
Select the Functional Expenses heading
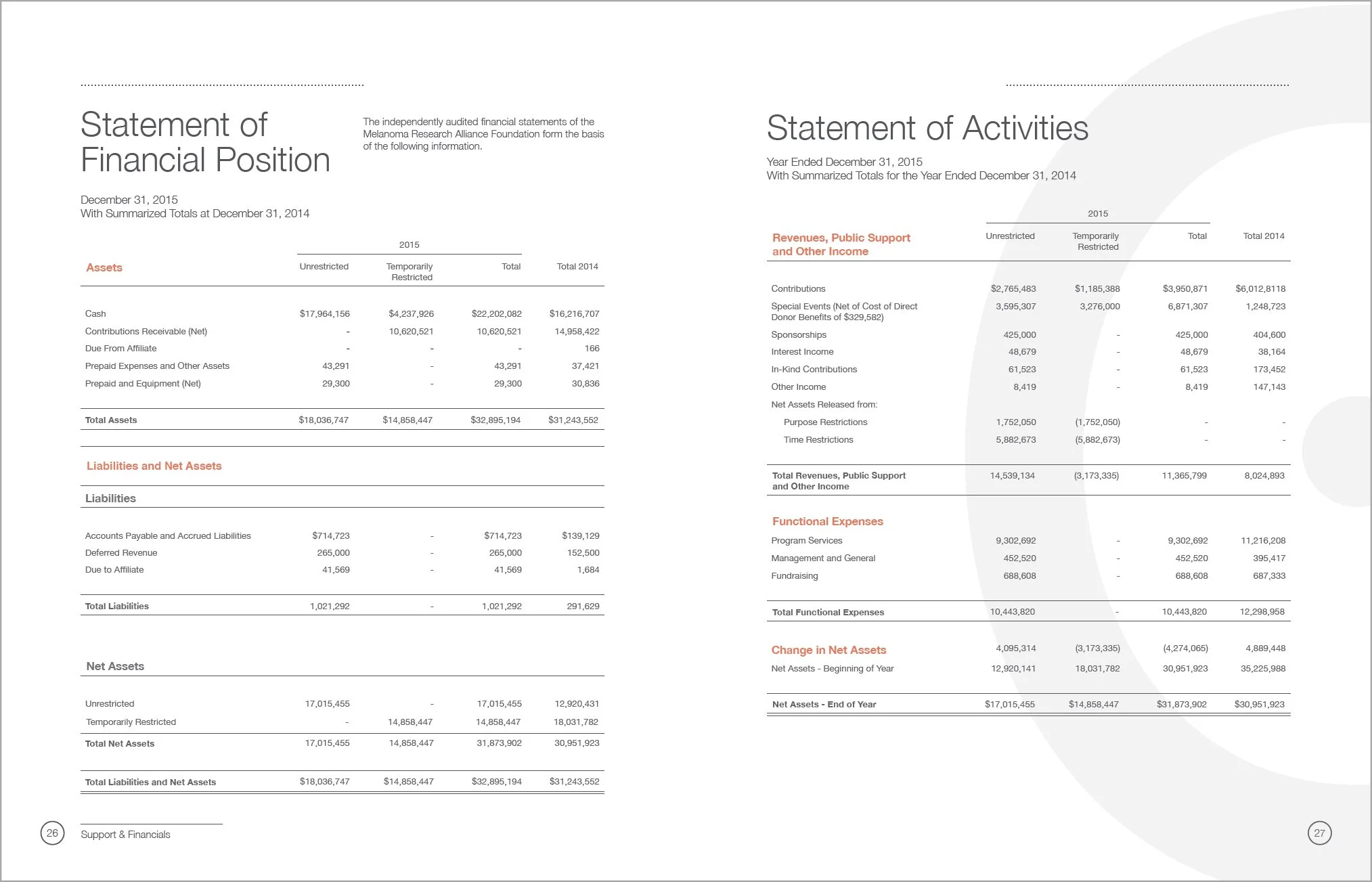pos(827,521)
